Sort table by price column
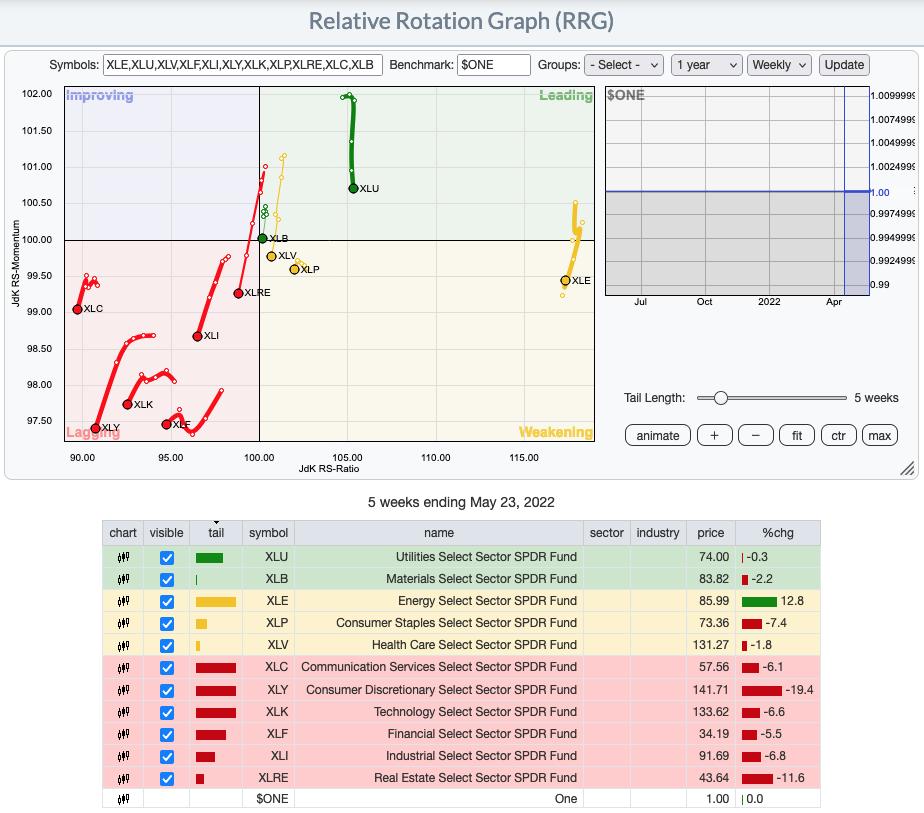The height and width of the screenshot is (813, 924). [711, 533]
